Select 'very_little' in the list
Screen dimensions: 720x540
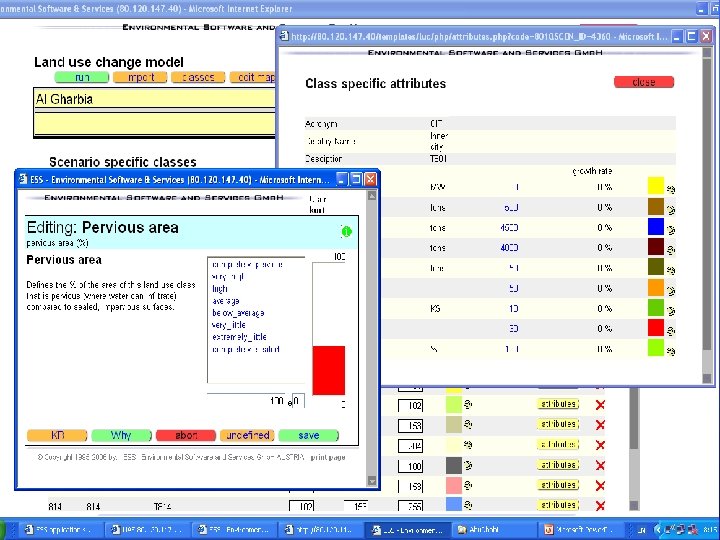[228, 325]
